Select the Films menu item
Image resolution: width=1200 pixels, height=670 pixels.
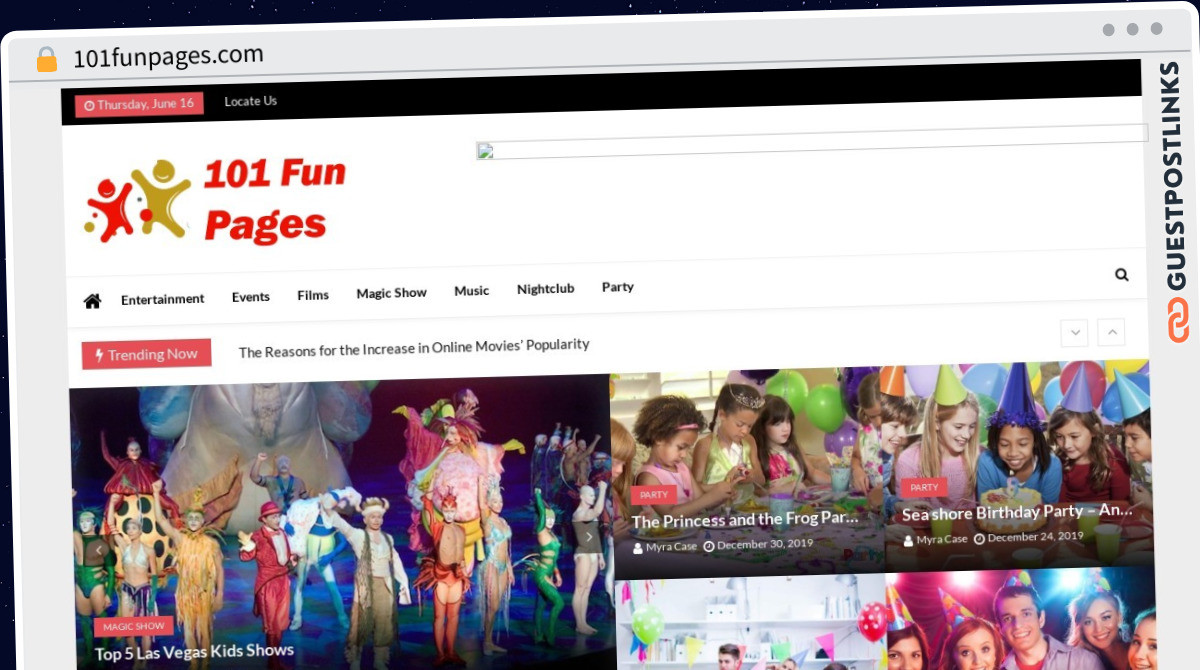(x=313, y=295)
